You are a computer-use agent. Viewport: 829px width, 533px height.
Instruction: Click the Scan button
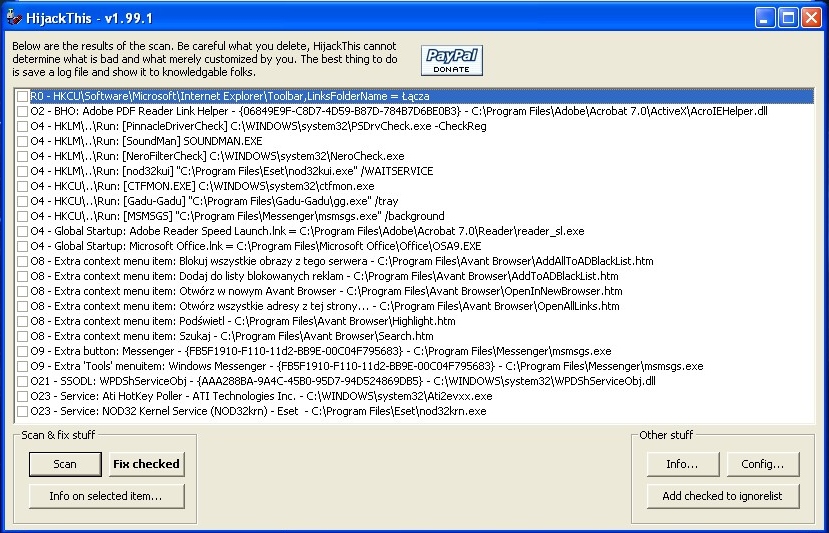[x=65, y=464]
